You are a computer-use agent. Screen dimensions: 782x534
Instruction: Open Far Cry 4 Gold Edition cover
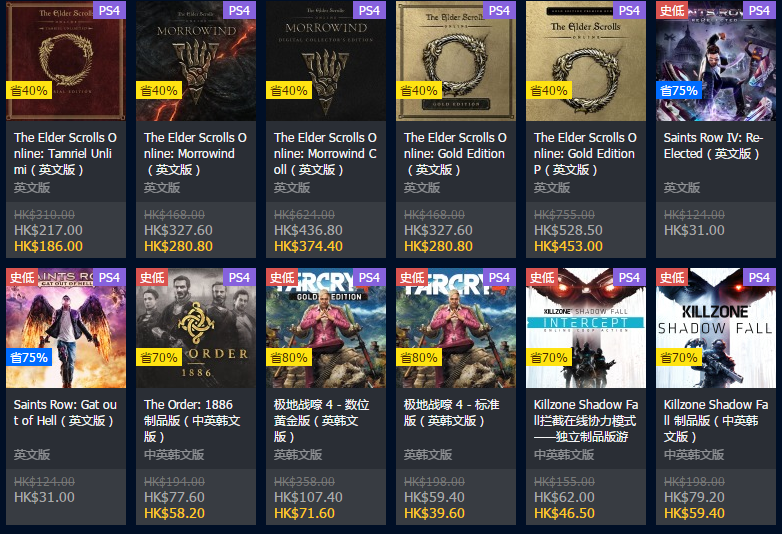pyautogui.click(x=326, y=328)
